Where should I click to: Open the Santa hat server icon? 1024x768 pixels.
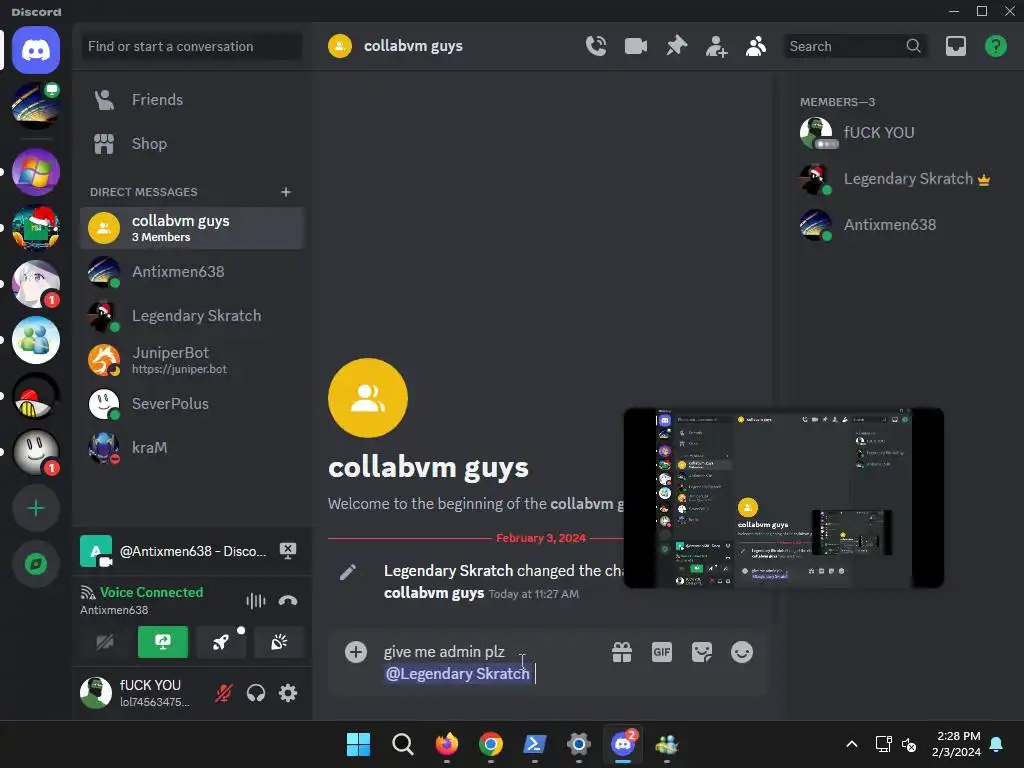click(x=36, y=228)
